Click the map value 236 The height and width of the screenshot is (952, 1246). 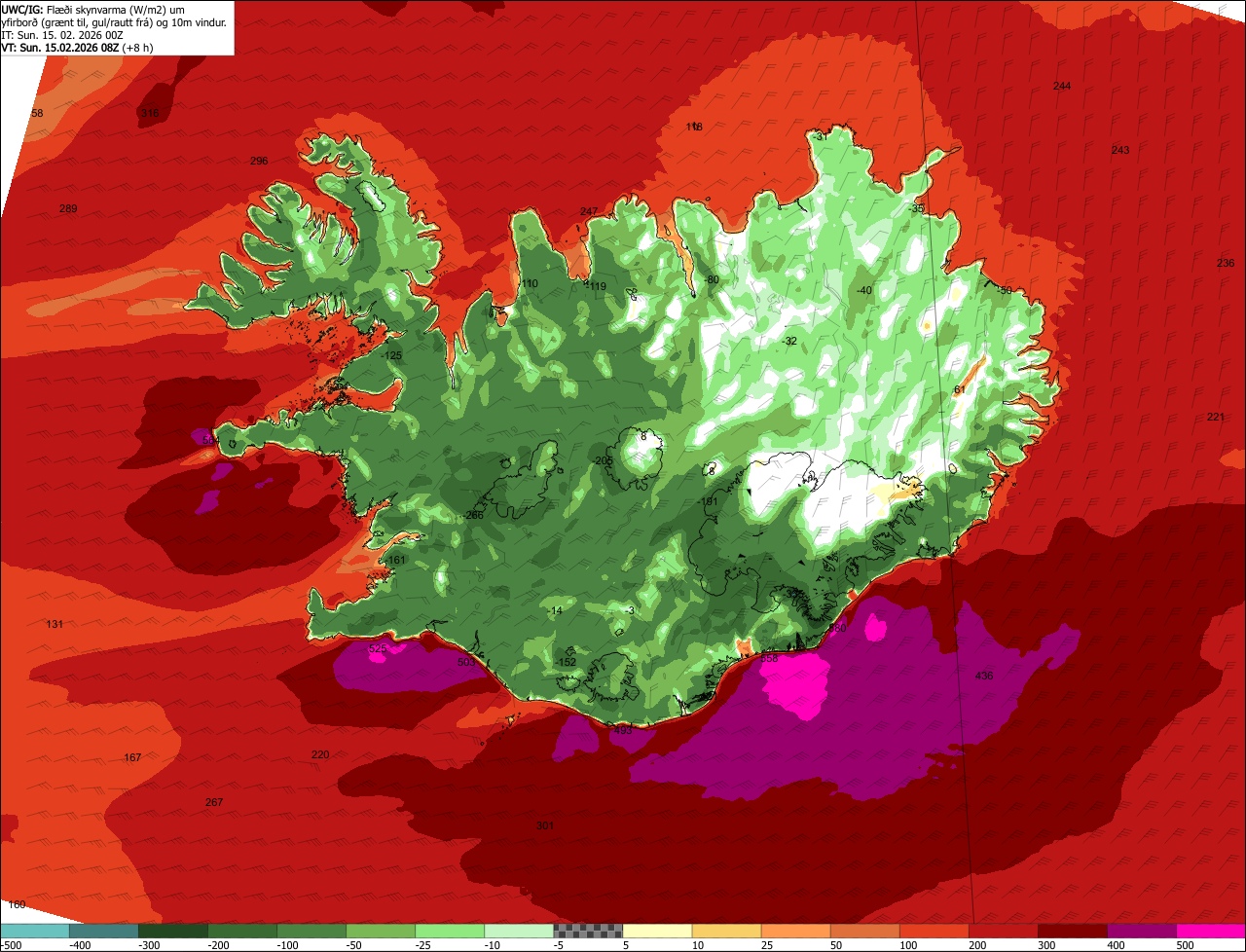pyautogui.click(x=1226, y=263)
